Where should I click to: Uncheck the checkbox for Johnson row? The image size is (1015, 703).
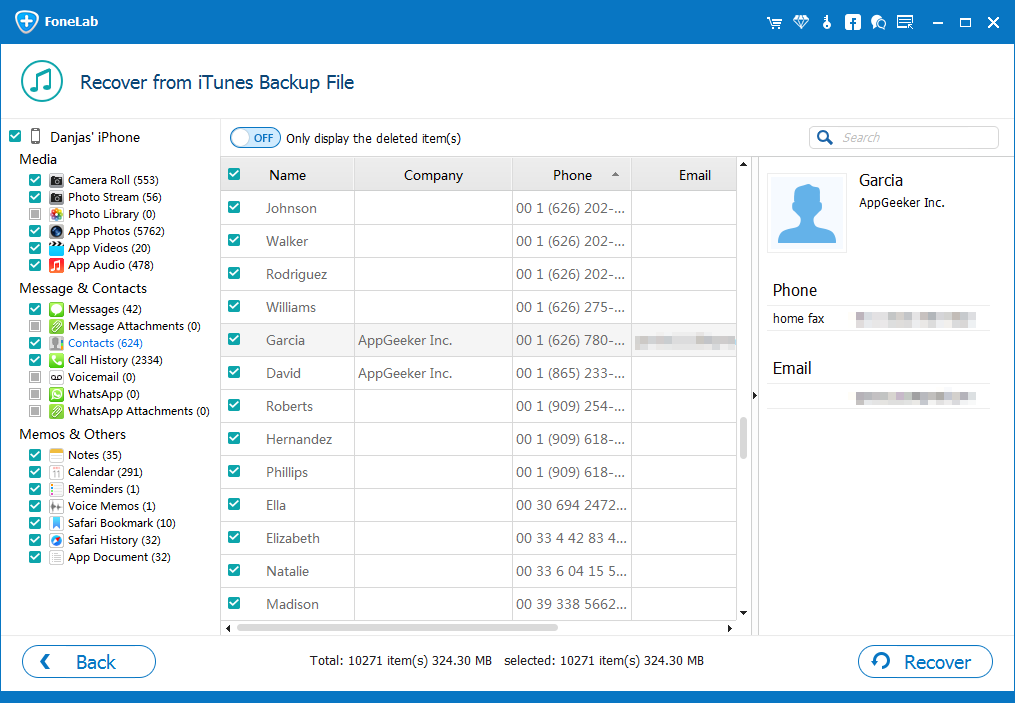coord(234,208)
